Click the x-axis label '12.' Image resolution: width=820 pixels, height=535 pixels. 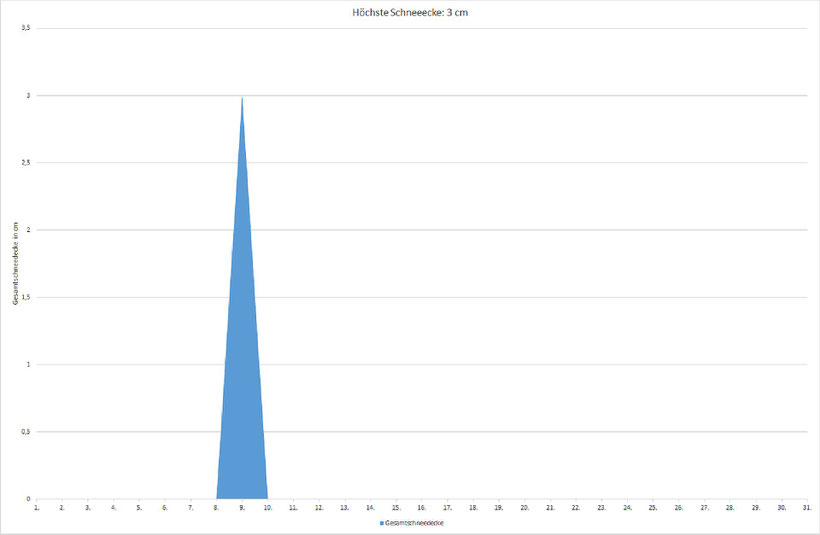(x=319, y=507)
